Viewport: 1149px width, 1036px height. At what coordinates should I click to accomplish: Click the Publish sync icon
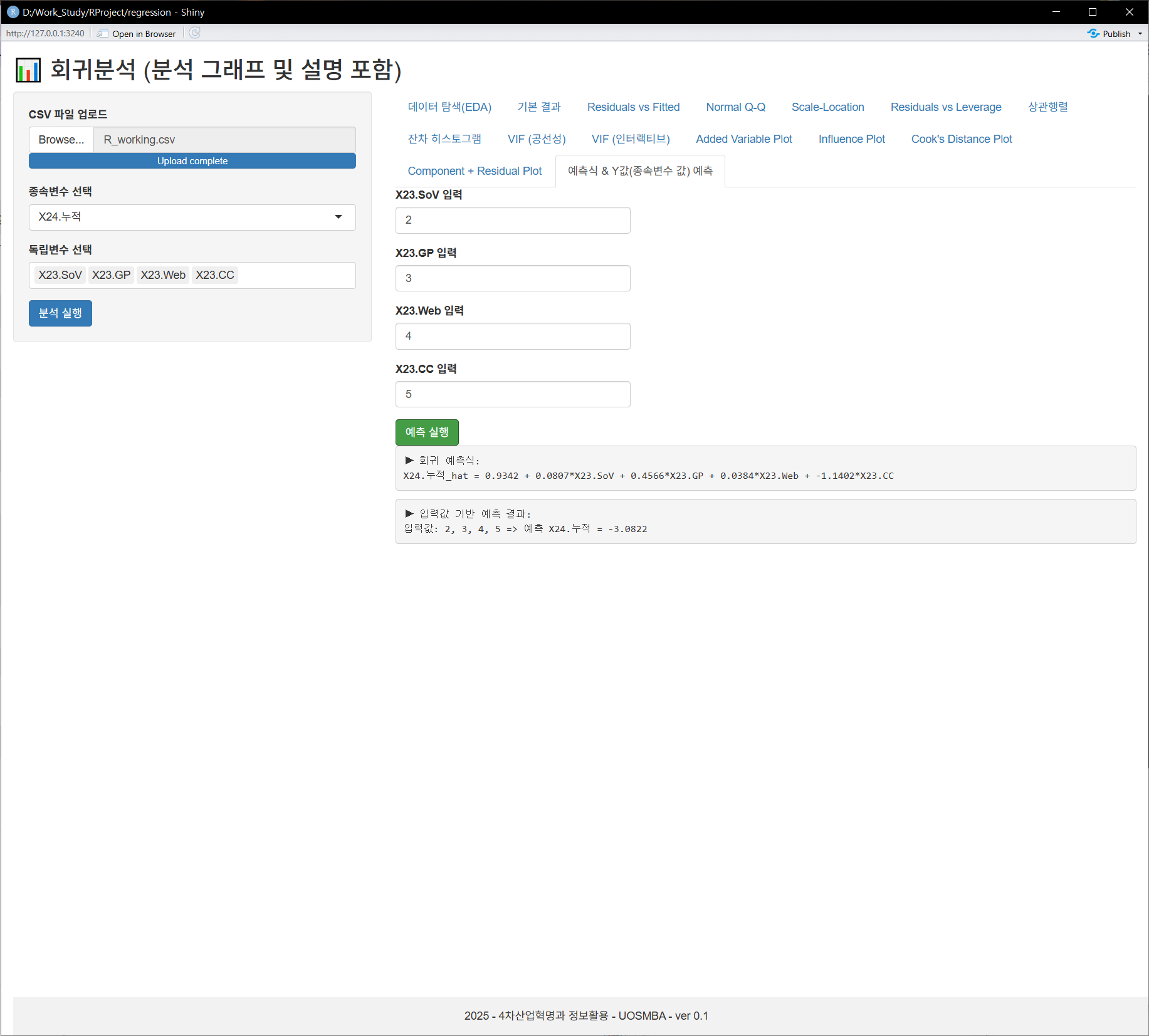pyautogui.click(x=1093, y=33)
